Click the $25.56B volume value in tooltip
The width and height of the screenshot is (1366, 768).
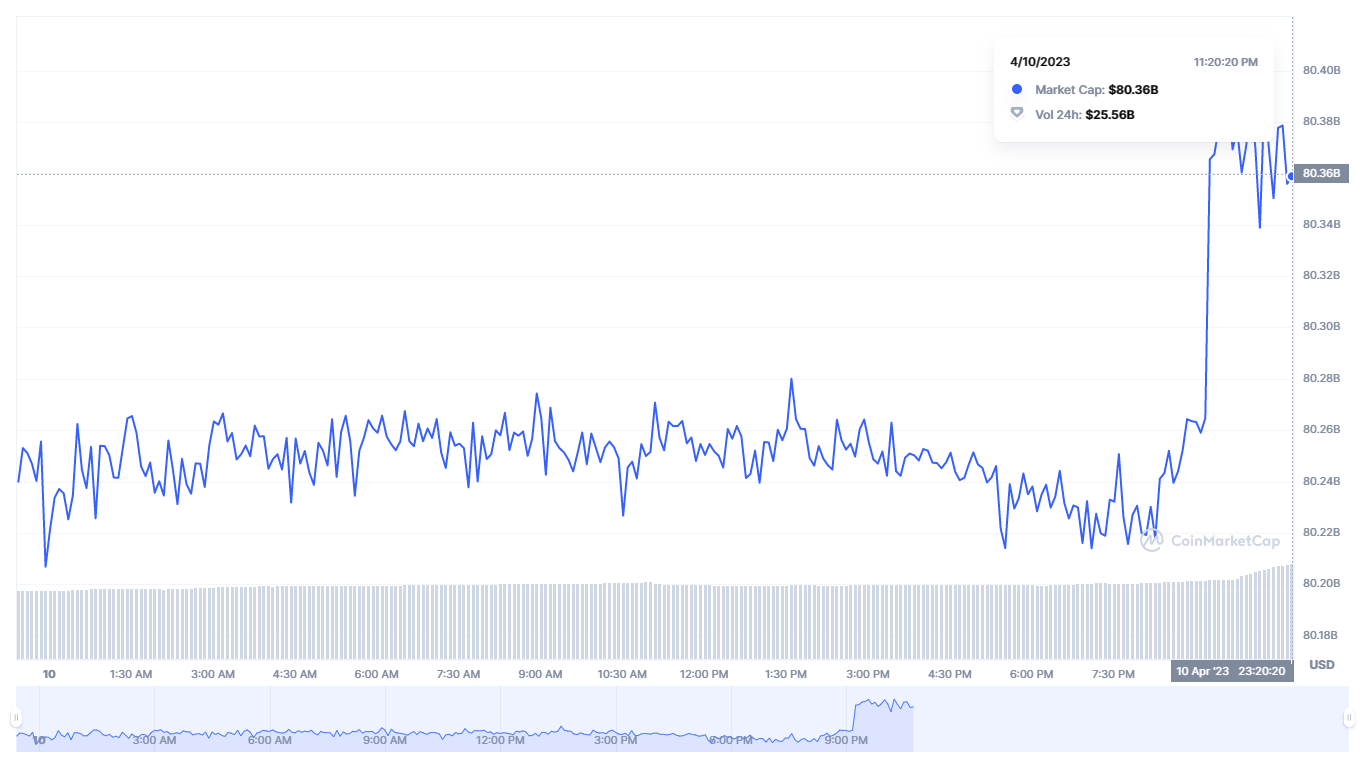point(1110,115)
